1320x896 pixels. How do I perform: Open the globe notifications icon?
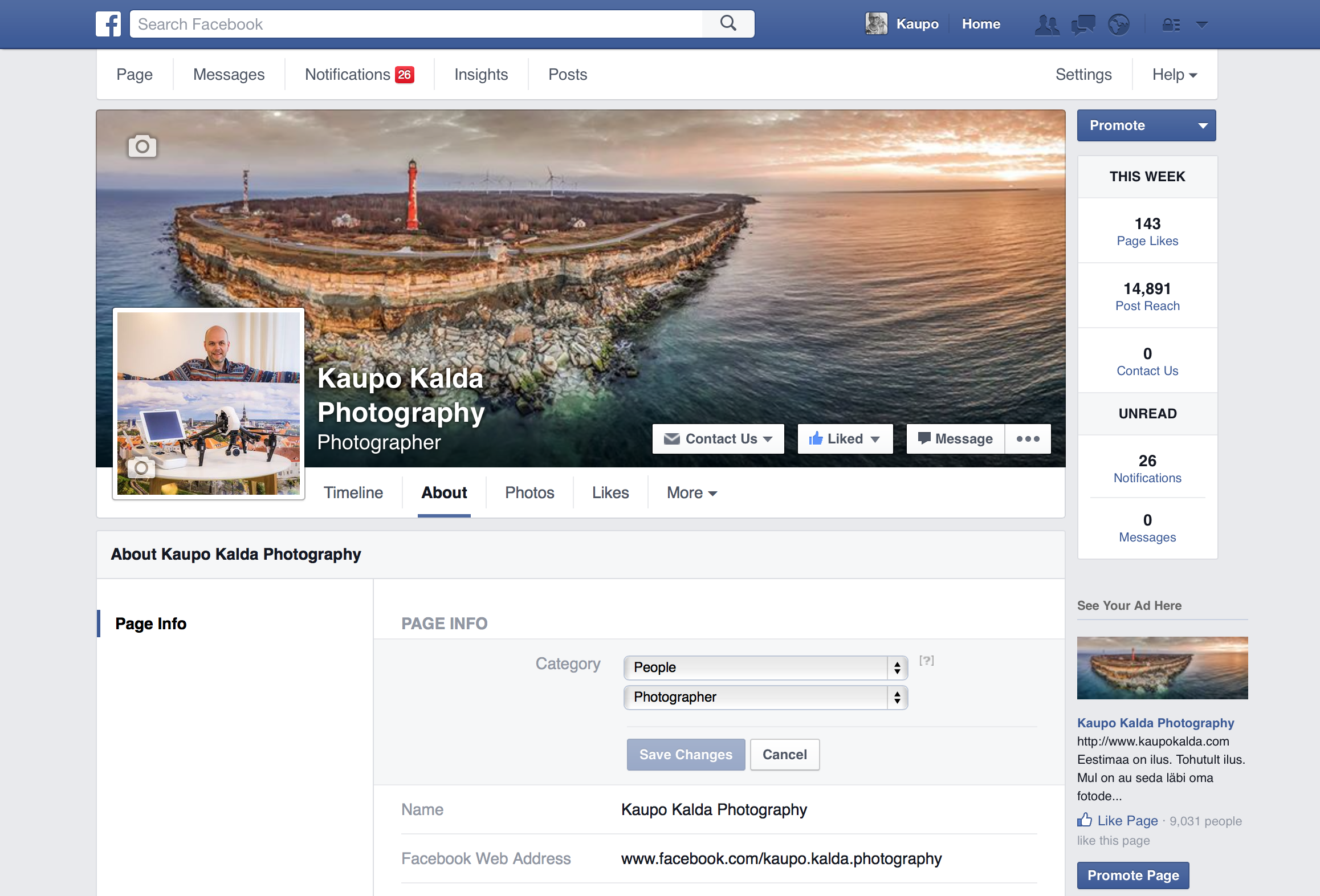[x=1118, y=25]
